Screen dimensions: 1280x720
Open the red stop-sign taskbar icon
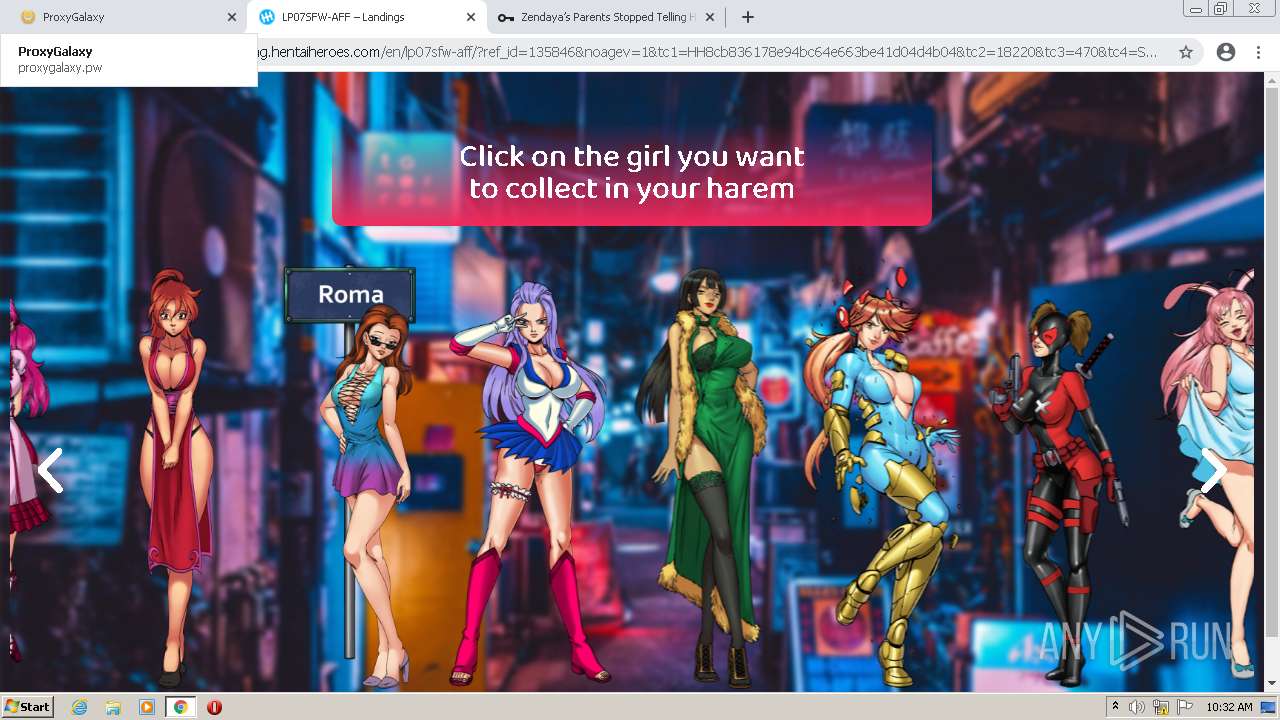click(214, 707)
